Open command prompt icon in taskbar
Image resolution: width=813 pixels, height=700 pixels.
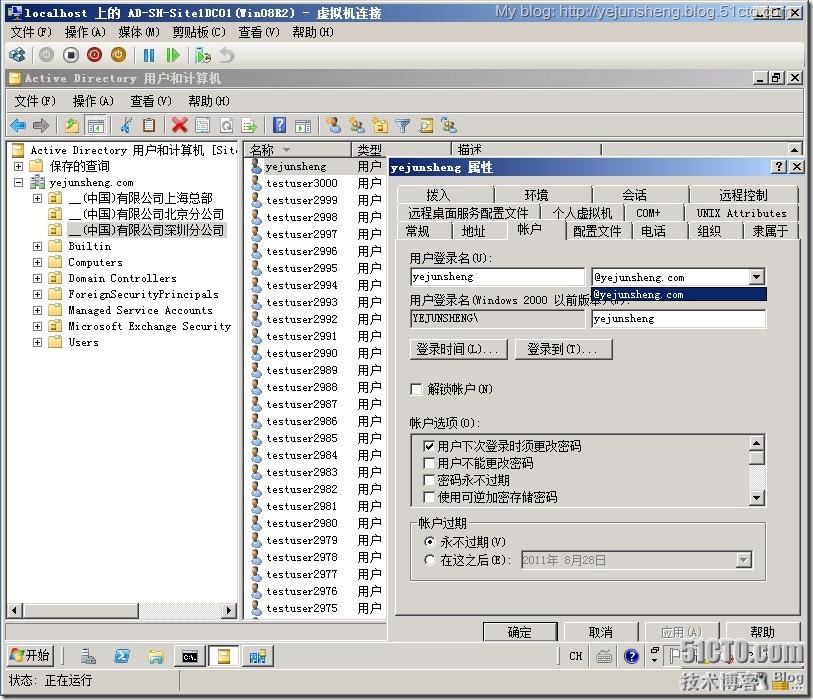click(x=190, y=657)
